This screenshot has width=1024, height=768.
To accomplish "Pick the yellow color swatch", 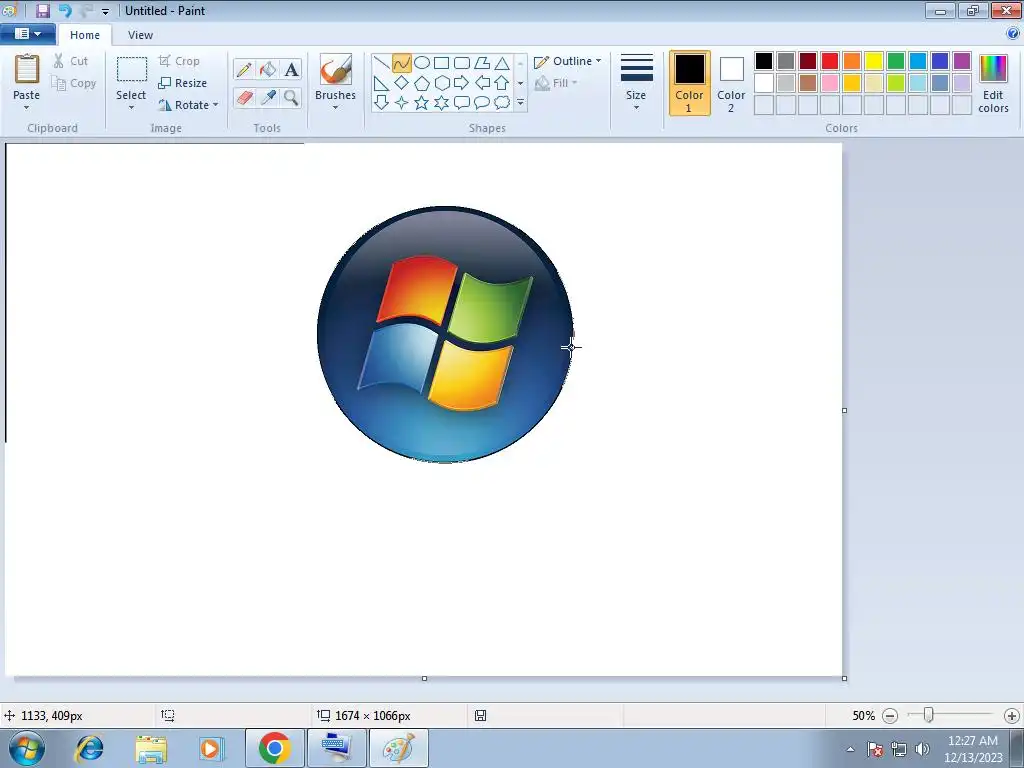I will [874, 61].
